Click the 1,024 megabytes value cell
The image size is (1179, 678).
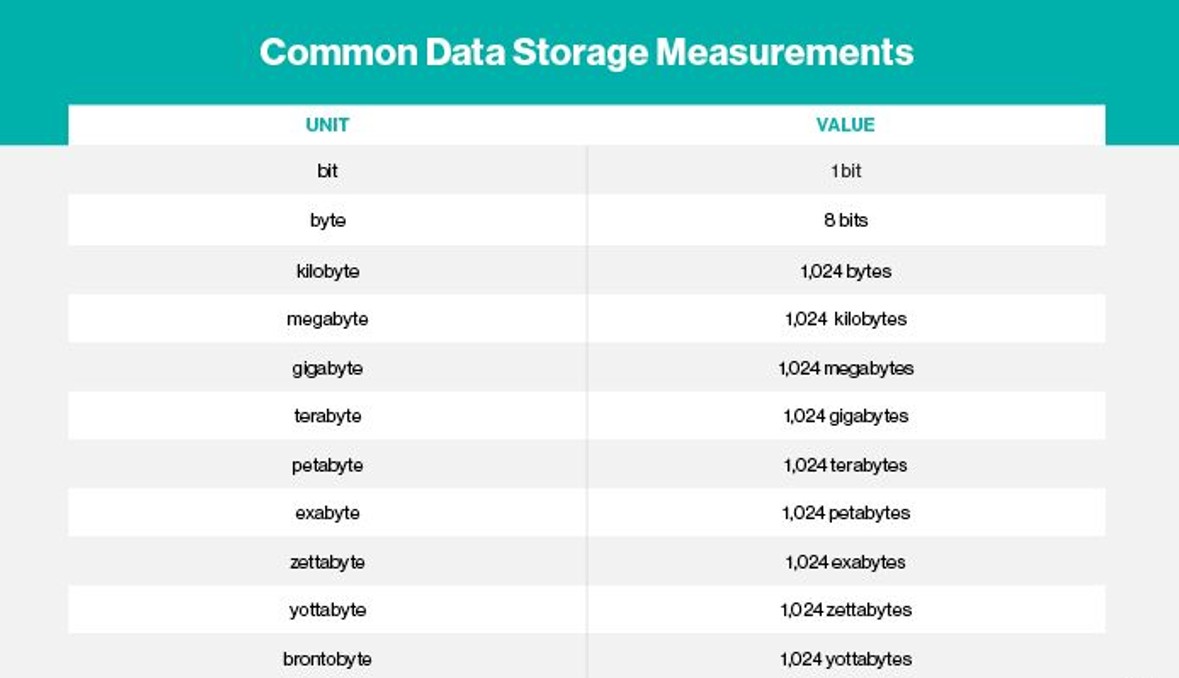click(x=845, y=368)
